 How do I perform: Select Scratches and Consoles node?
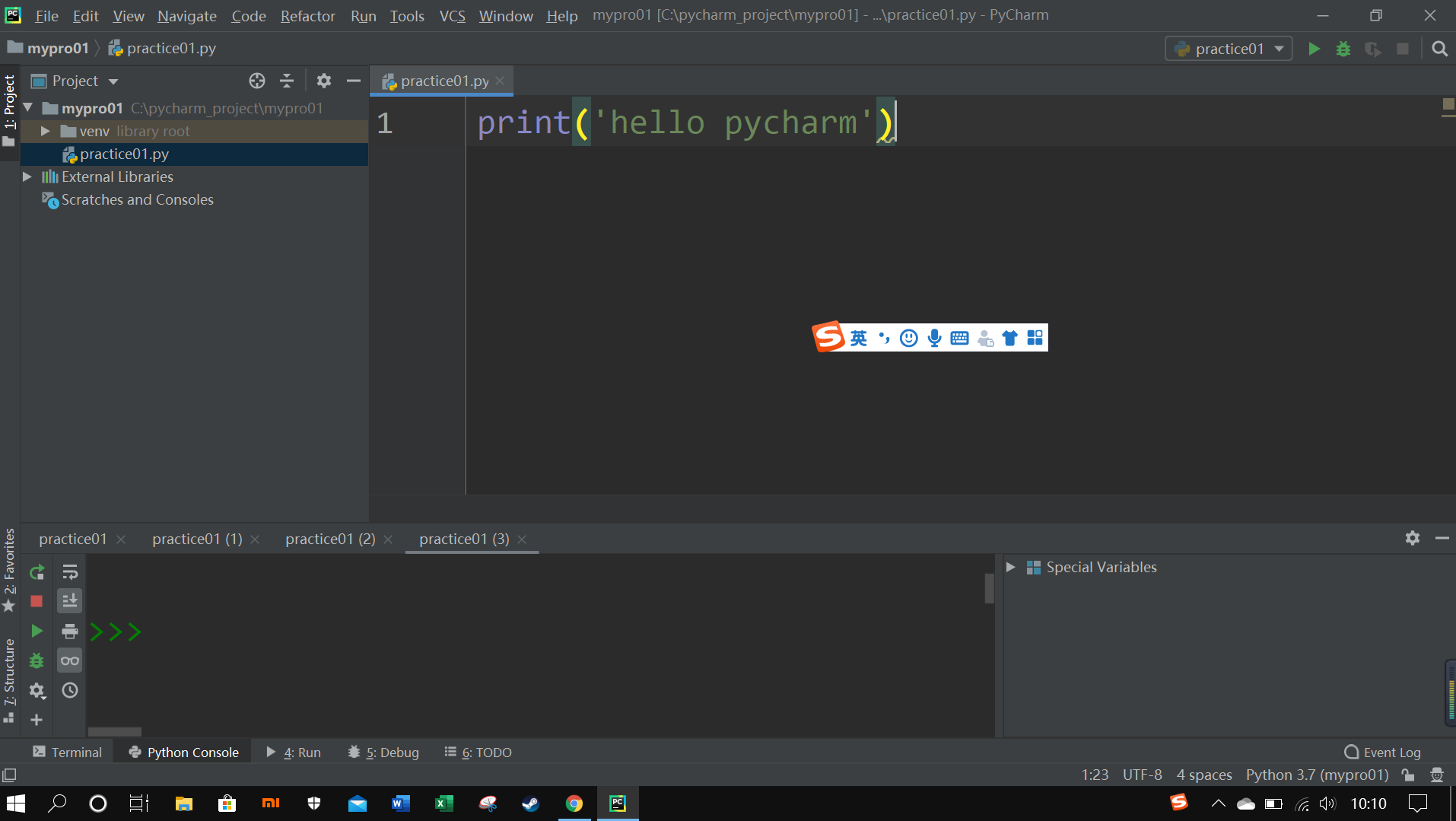tap(137, 199)
